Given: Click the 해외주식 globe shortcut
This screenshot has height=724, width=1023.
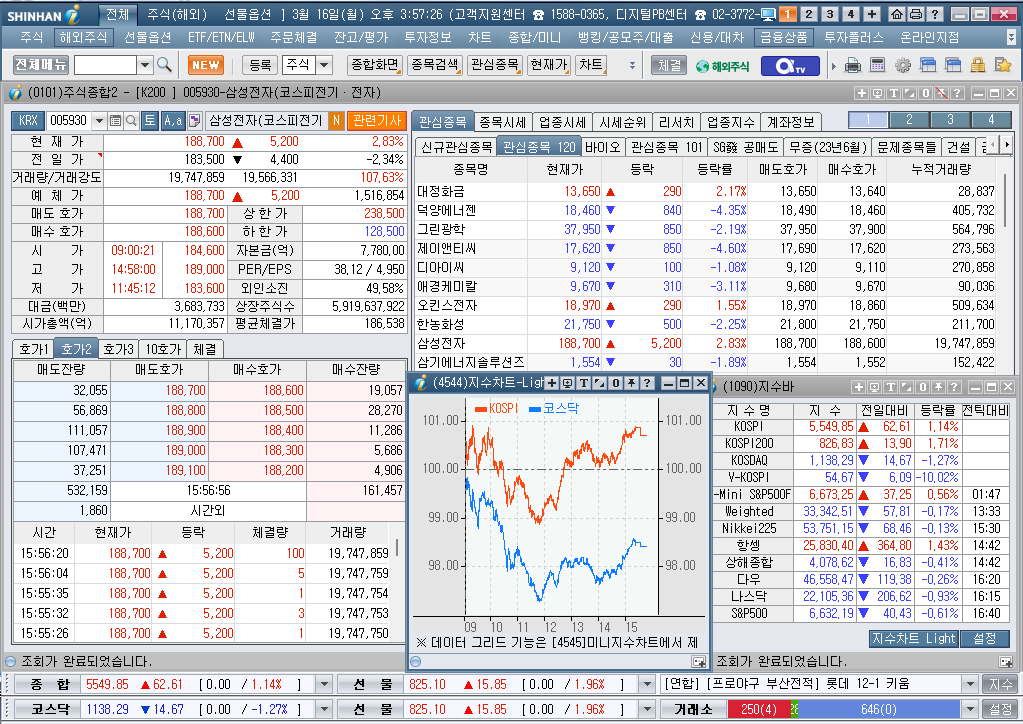Looking at the screenshot, I should pos(722,66).
